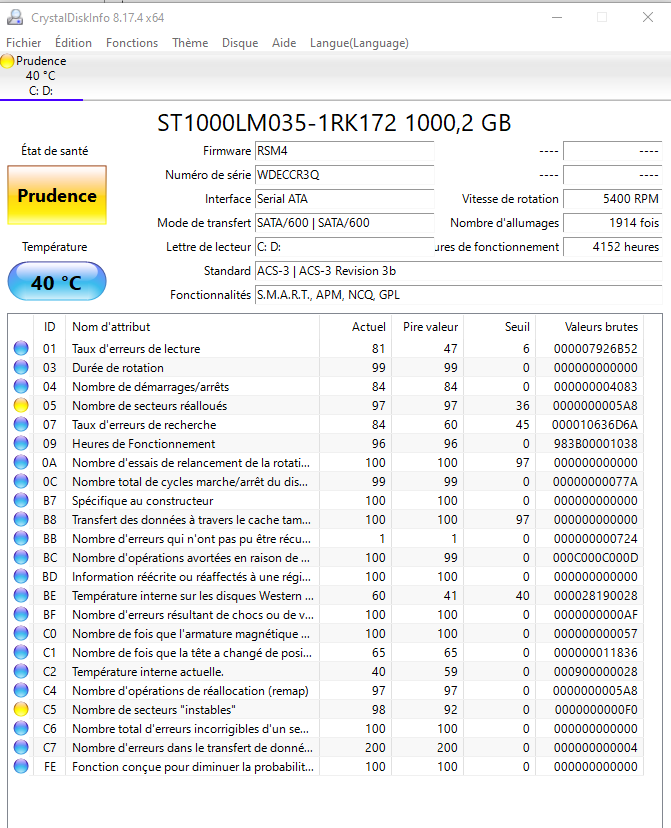Viewport: 671px width, 828px height.
Task: Open the Disque menu
Action: coord(240,43)
